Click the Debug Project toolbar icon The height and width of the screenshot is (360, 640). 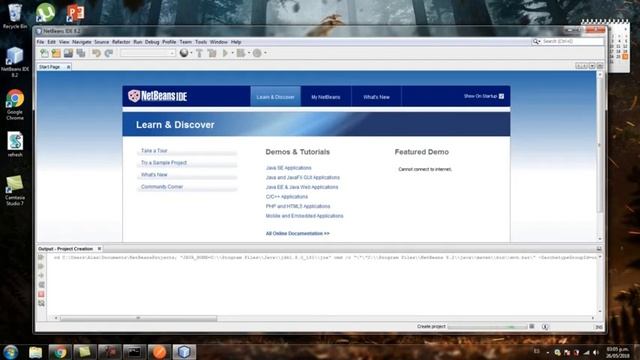click(x=241, y=53)
